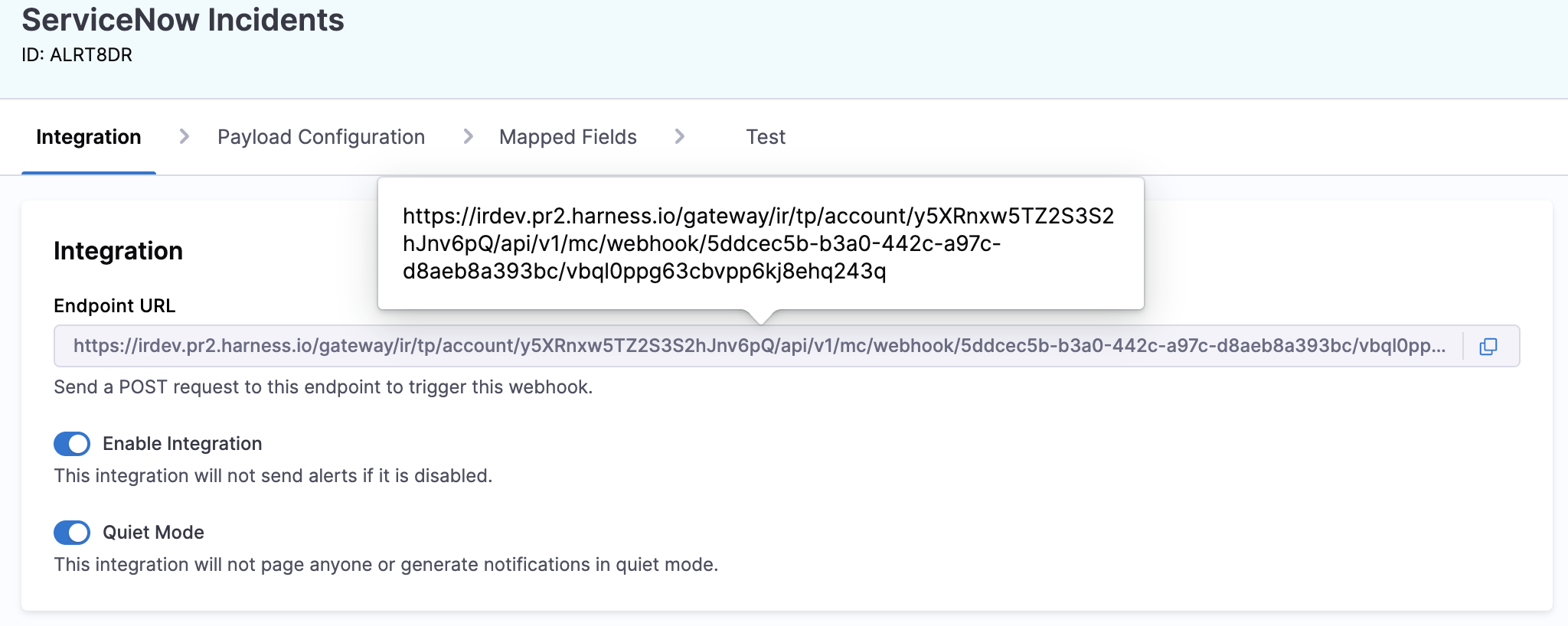Viewport: 1568px width, 626px height.
Task: Turn off the Quiet Mode switch
Action: point(72,533)
